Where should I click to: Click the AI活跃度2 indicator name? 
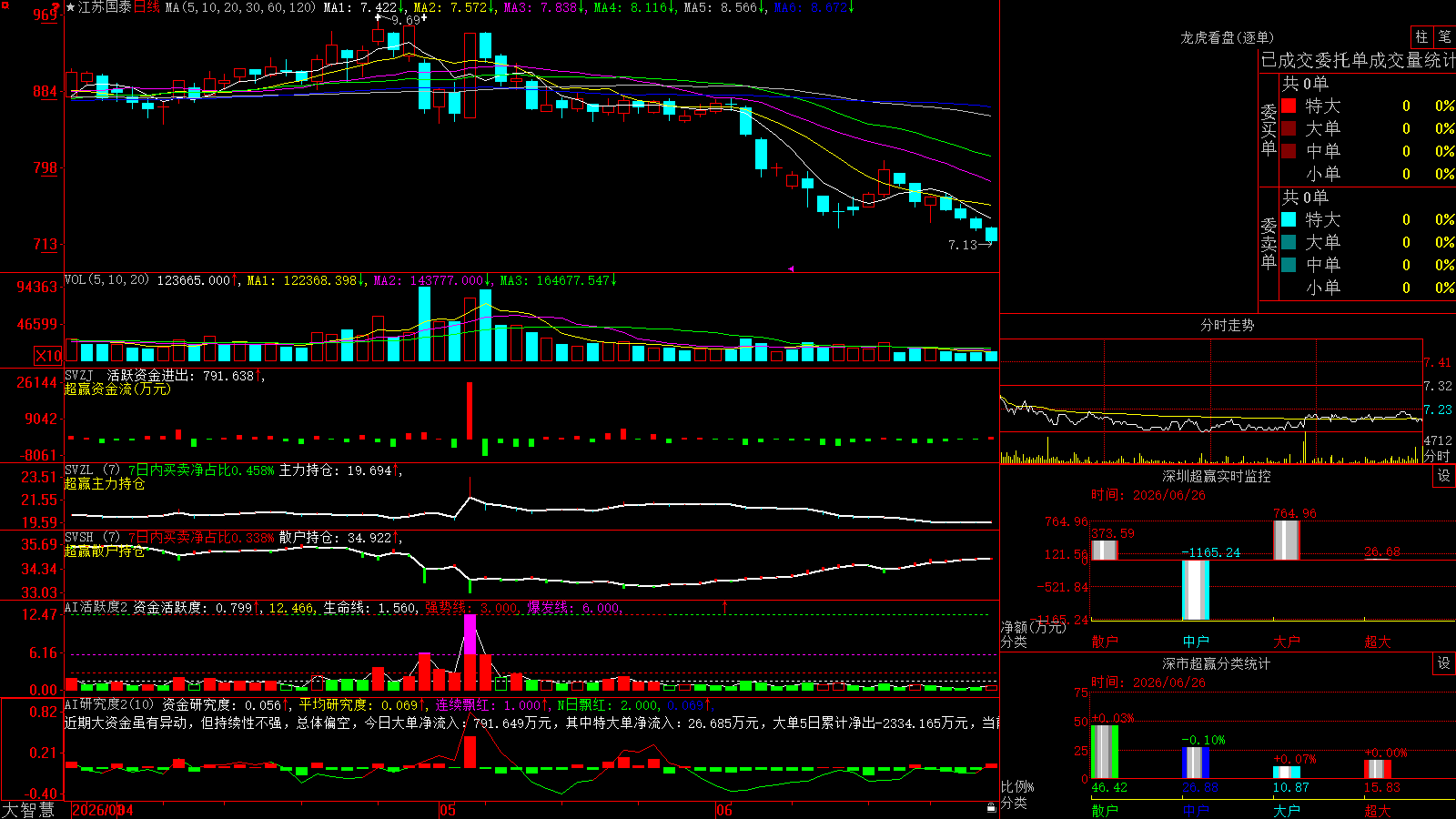pos(96,607)
